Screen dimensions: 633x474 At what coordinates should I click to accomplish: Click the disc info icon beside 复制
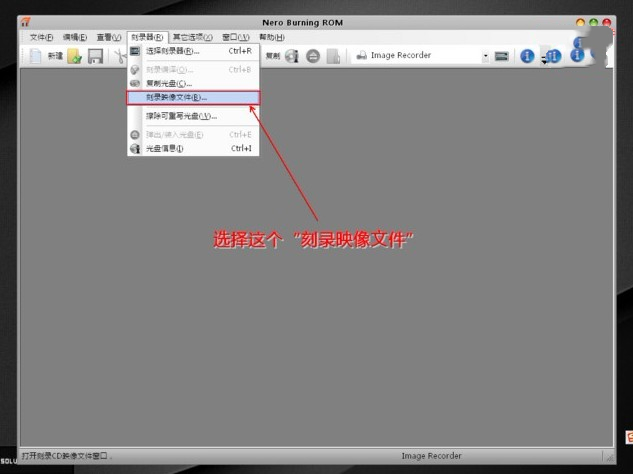point(292,56)
